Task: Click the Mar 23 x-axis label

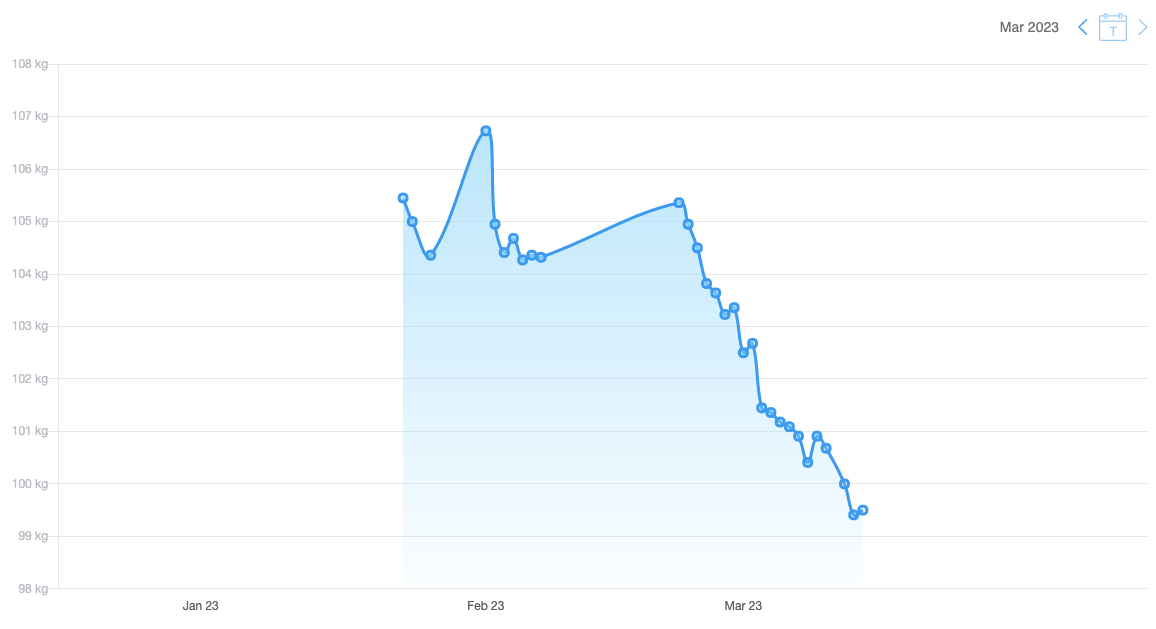Action: [743, 606]
